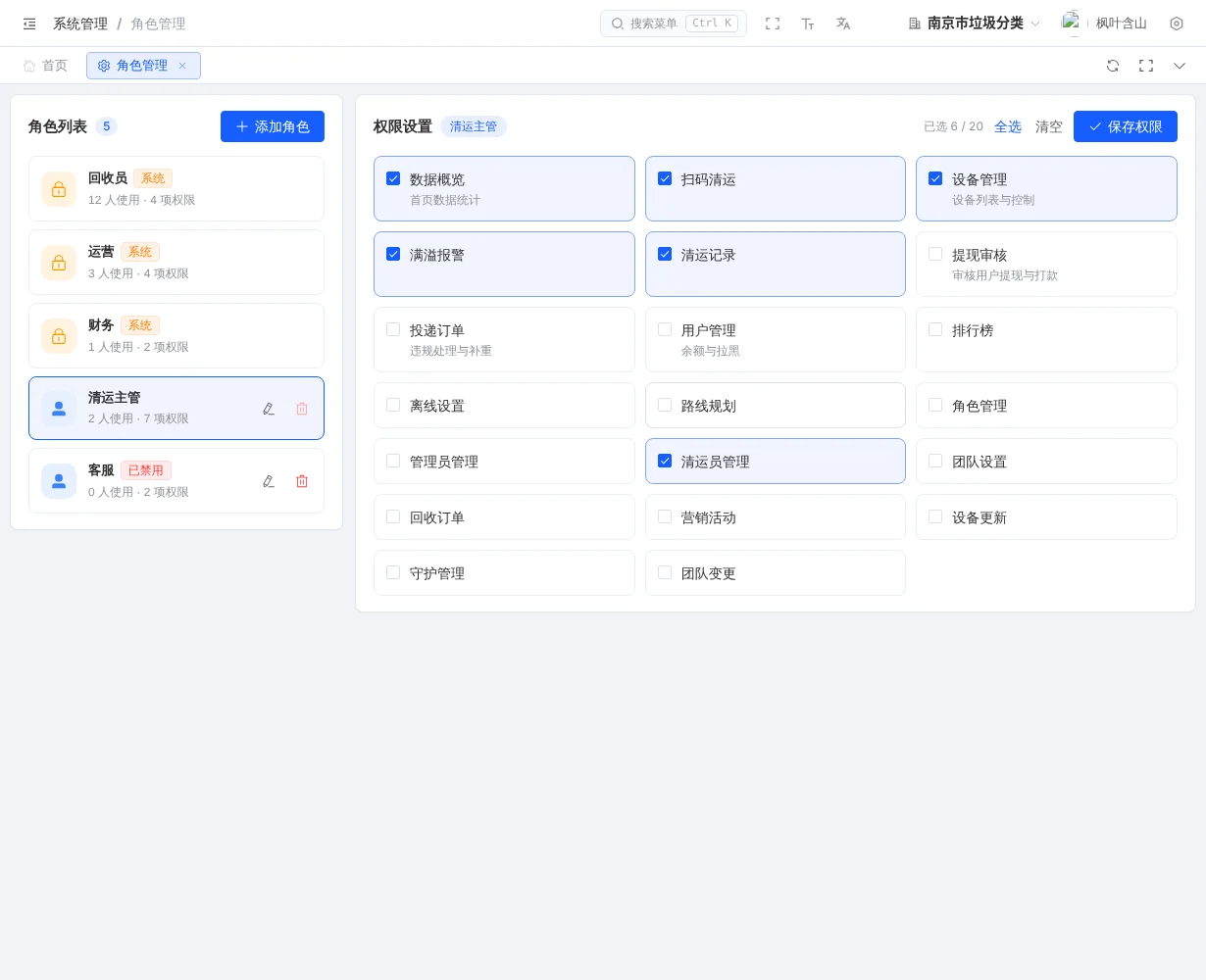Click the search magnifier icon

tap(618, 24)
